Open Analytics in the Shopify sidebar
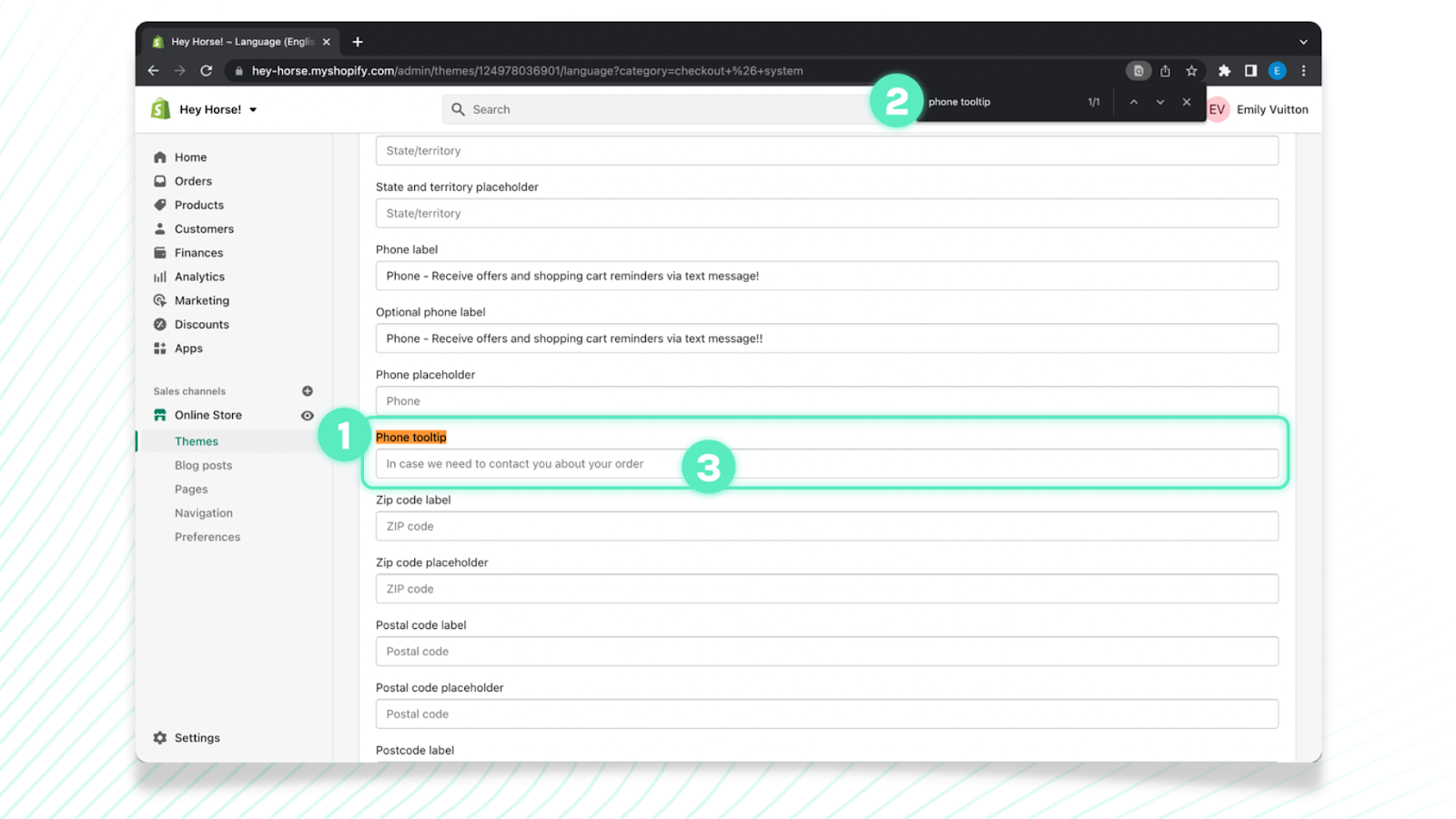 coord(198,276)
